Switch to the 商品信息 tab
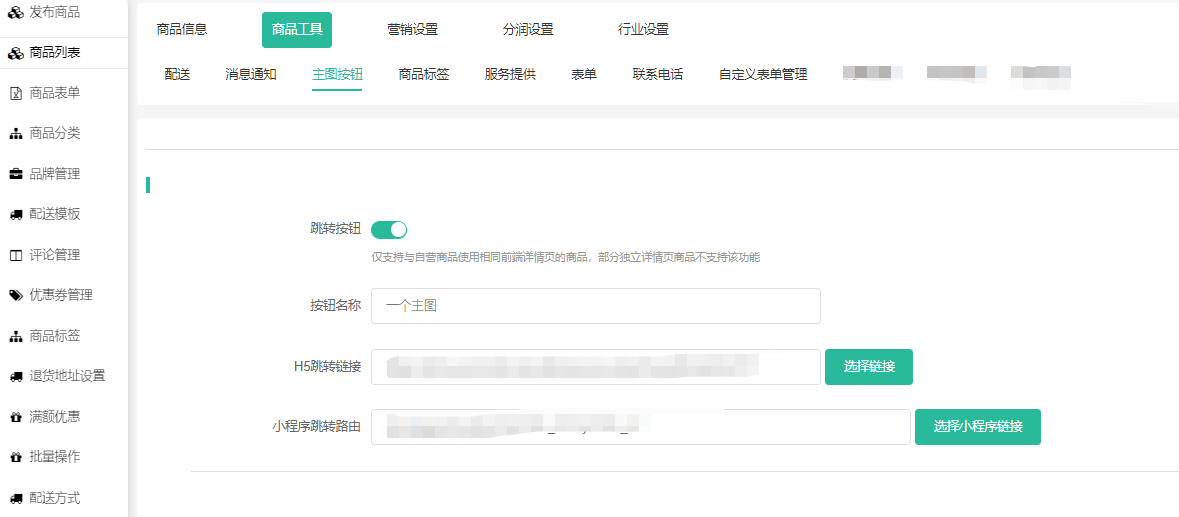Image resolution: width=1179 pixels, height=517 pixels. pos(182,30)
